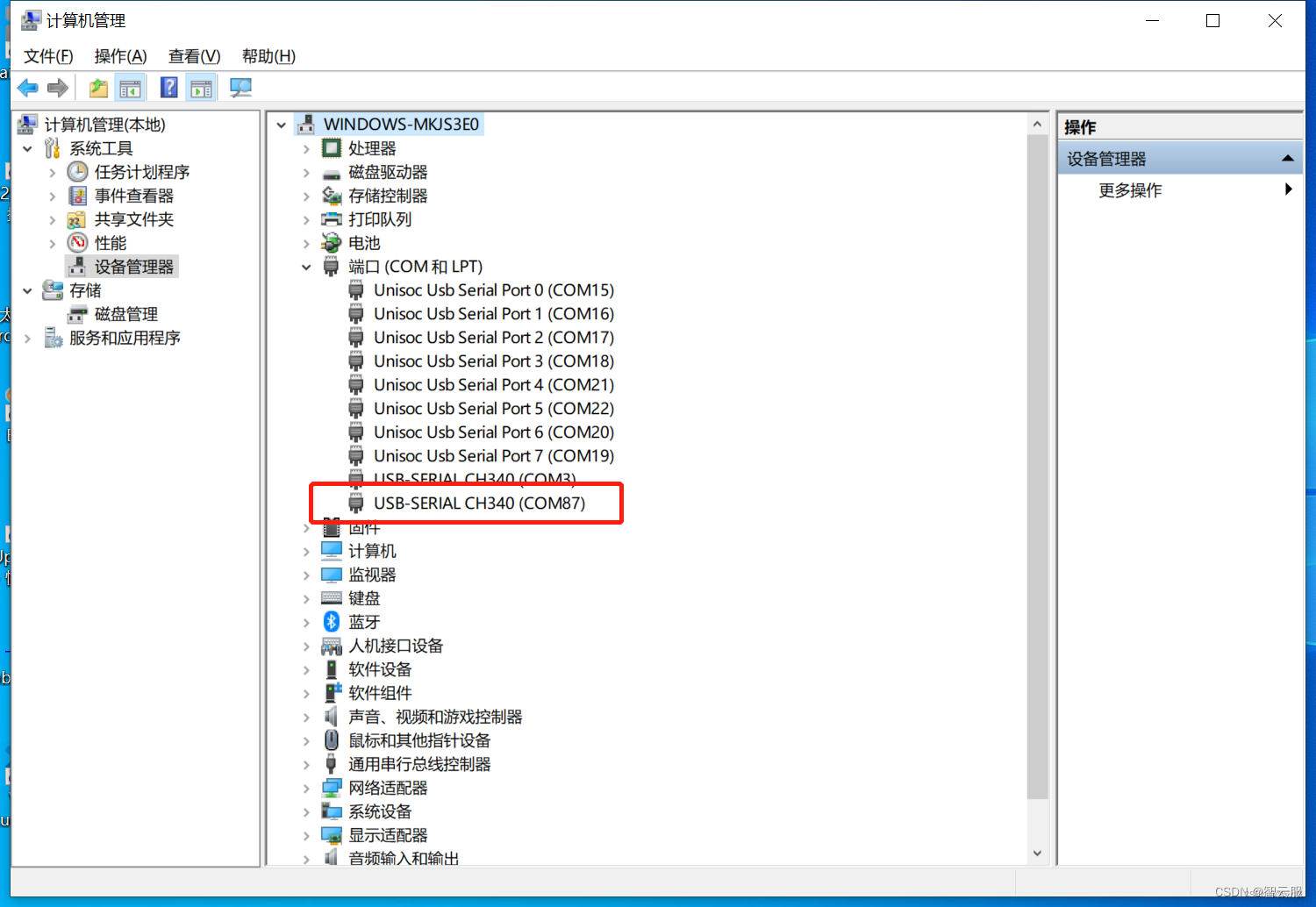Click the 显示适配器 icon
Image resolution: width=1316 pixels, height=907 pixels.
point(332,835)
